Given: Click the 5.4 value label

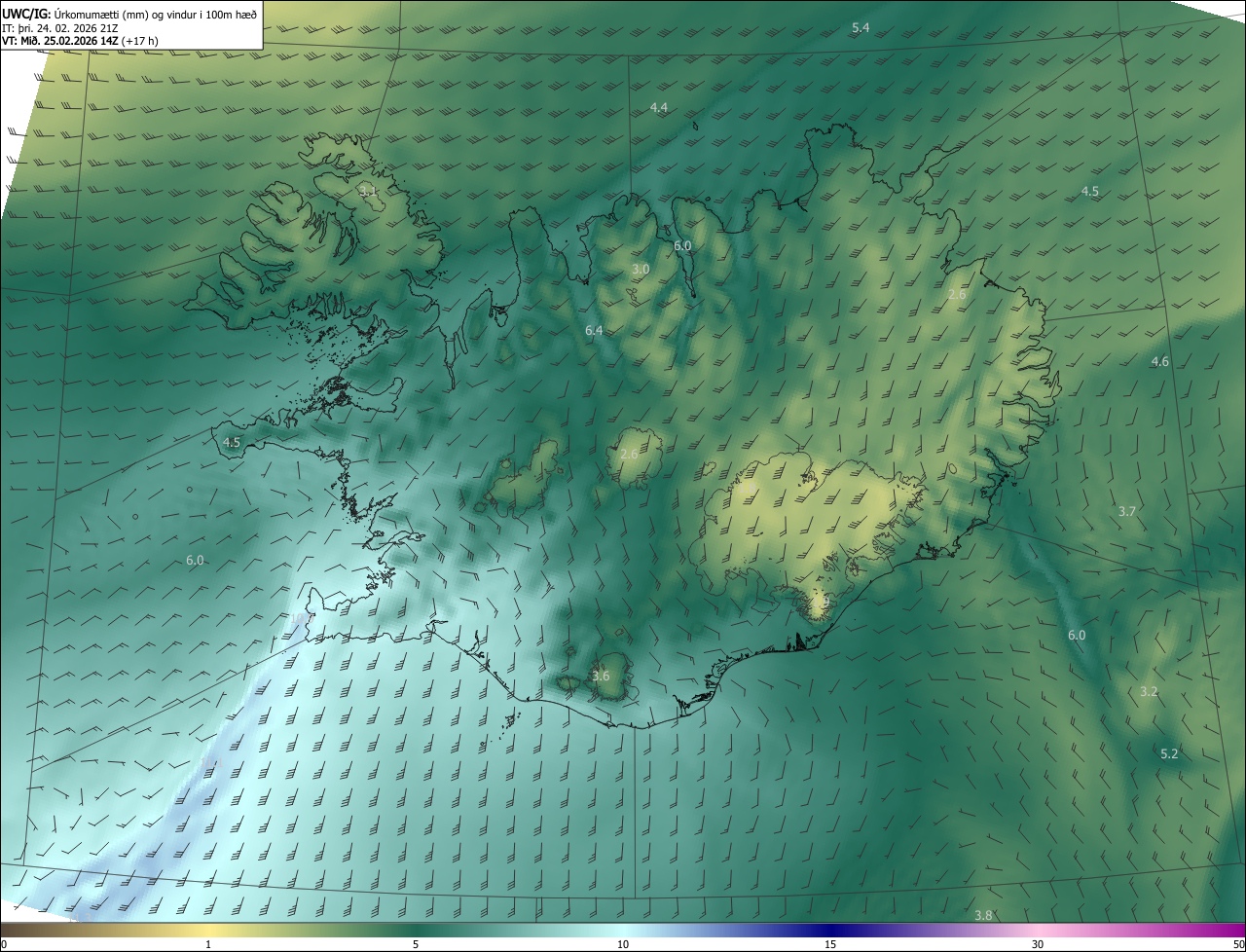Looking at the screenshot, I should coord(861,28).
